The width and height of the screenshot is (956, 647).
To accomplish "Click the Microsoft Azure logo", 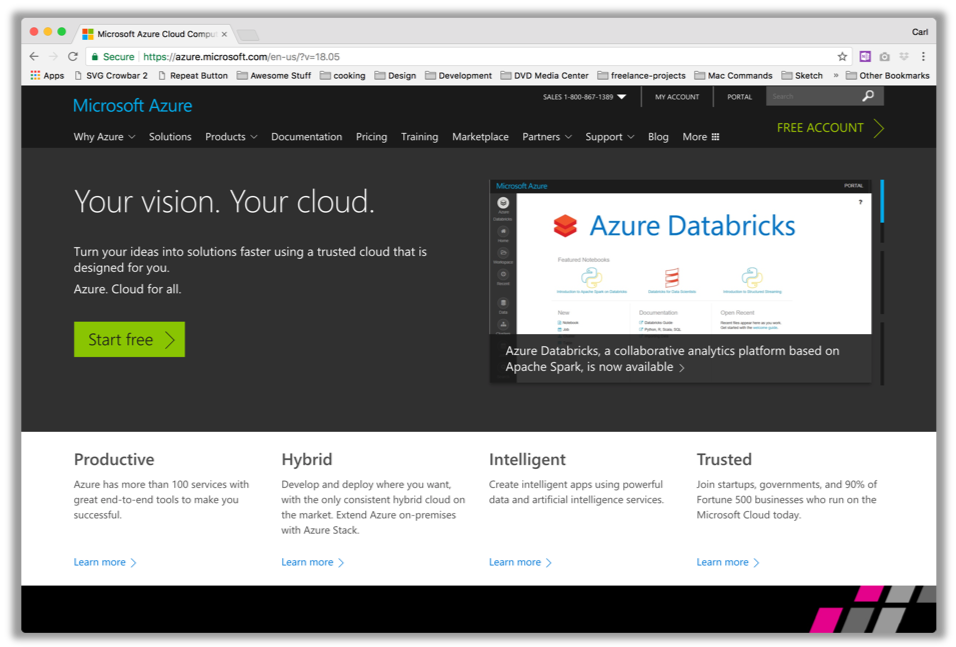I will point(132,105).
